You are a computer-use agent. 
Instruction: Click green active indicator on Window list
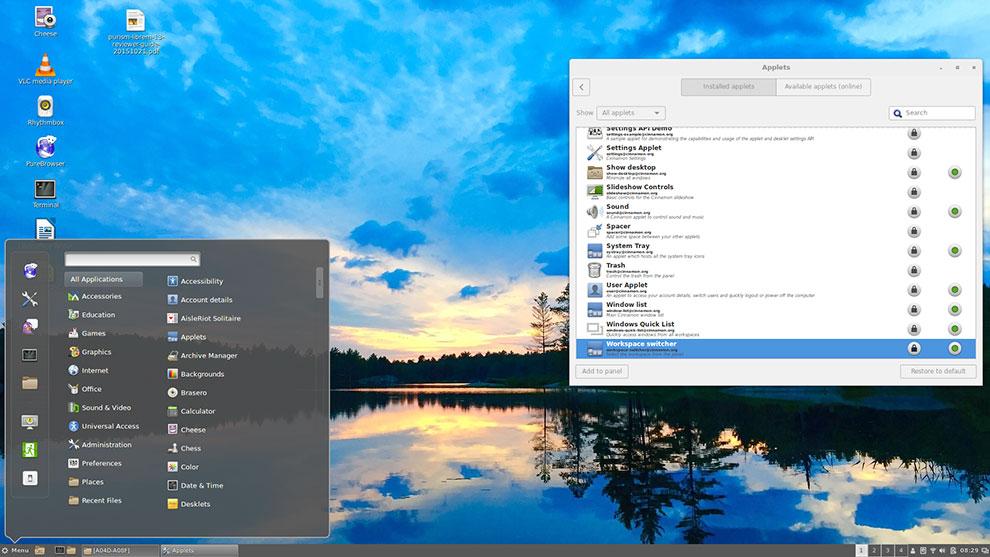(x=955, y=309)
